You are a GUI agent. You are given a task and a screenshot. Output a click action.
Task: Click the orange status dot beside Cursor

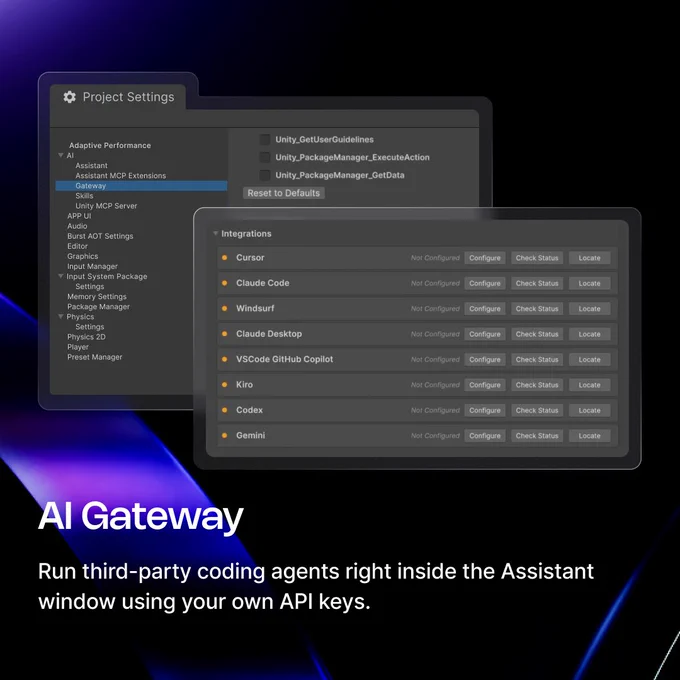click(x=225, y=258)
